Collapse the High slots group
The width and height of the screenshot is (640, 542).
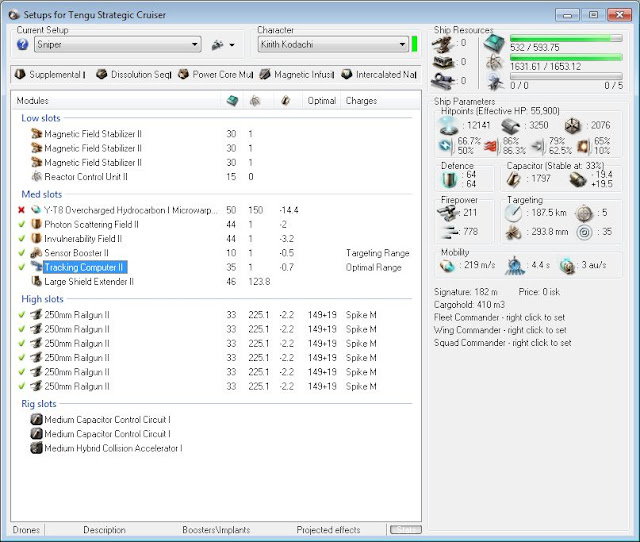(42, 299)
